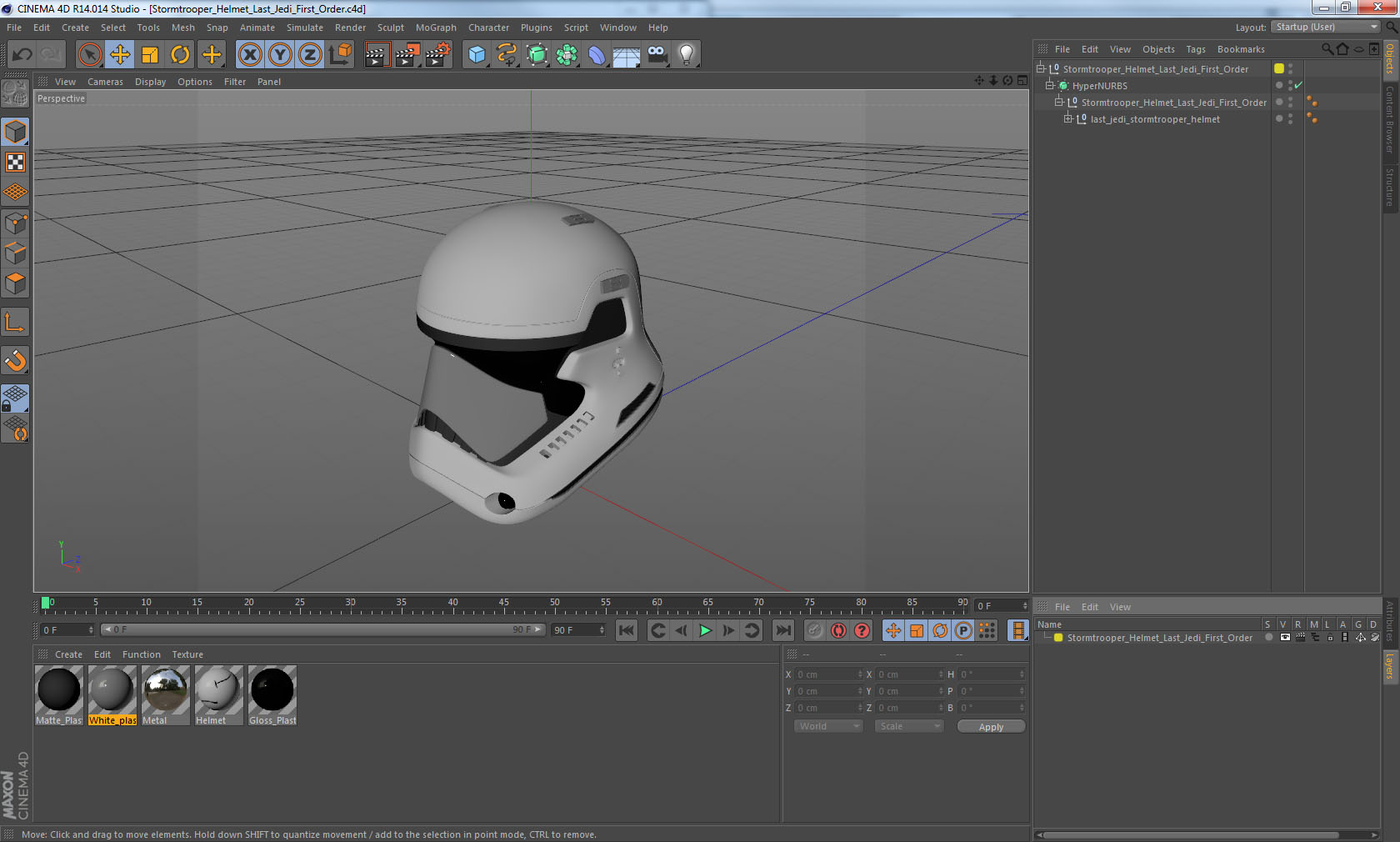Add a Cube primitive object

pyautogui.click(x=477, y=55)
